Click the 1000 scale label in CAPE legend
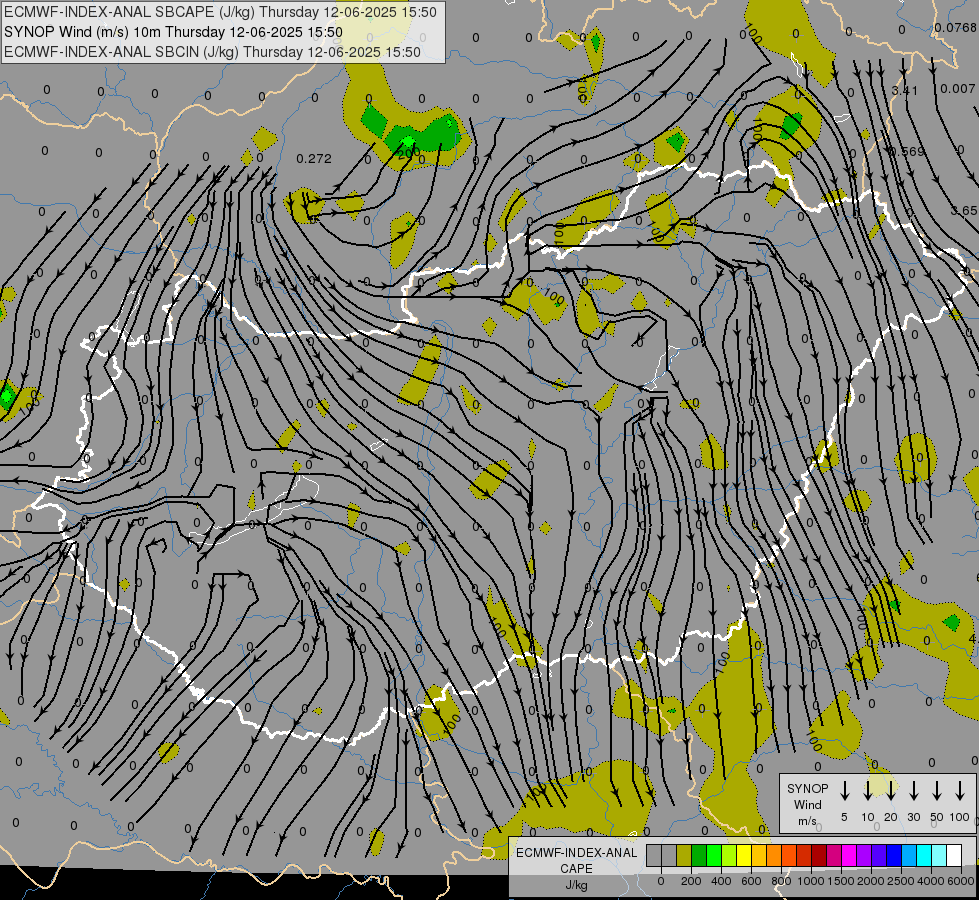The width and height of the screenshot is (979, 900). click(x=811, y=881)
